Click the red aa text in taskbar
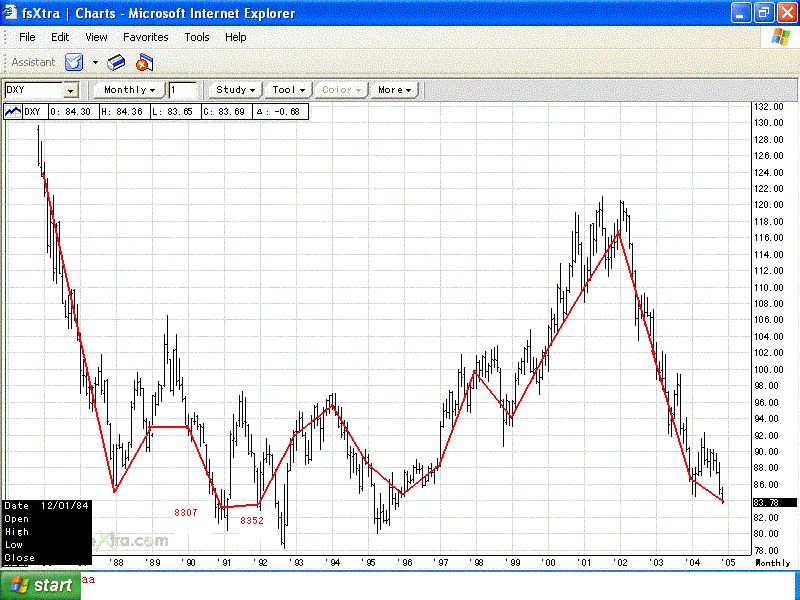 tap(88, 580)
